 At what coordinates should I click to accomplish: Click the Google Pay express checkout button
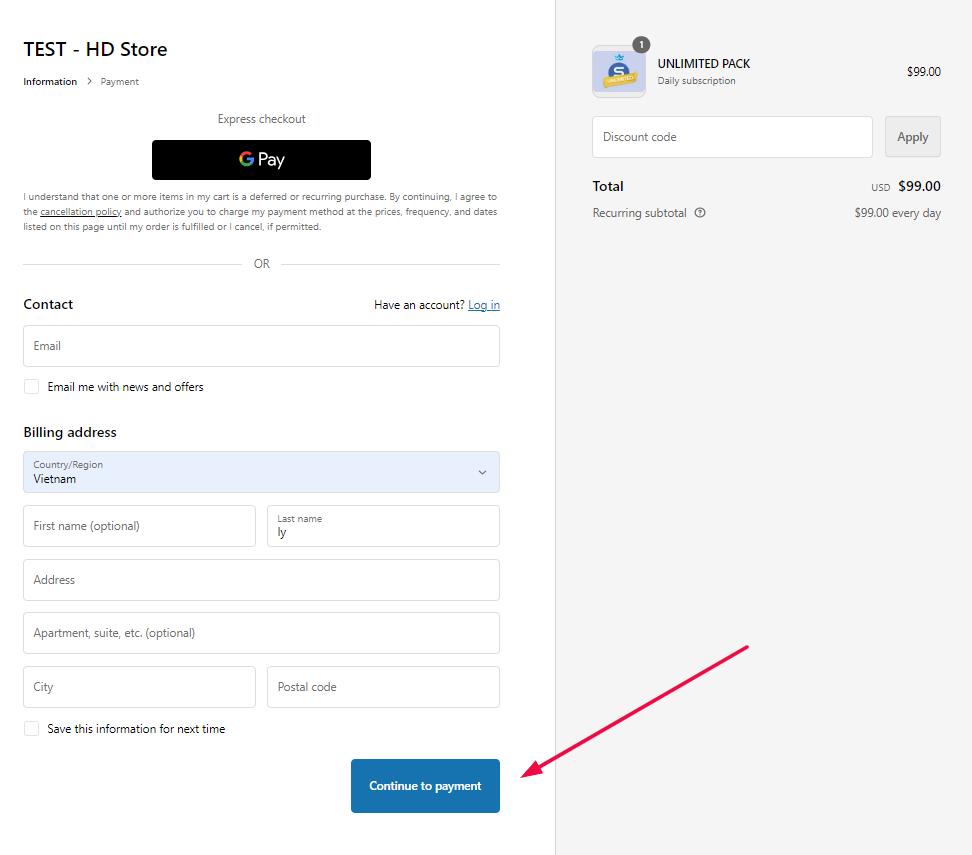[261, 160]
